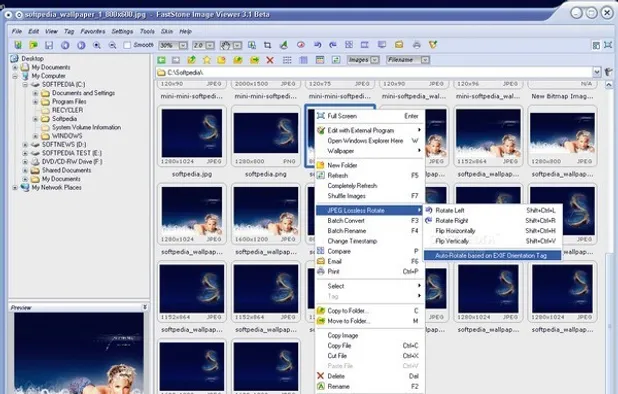
Task: Open the Draw Board tool icon
Action: point(284,45)
